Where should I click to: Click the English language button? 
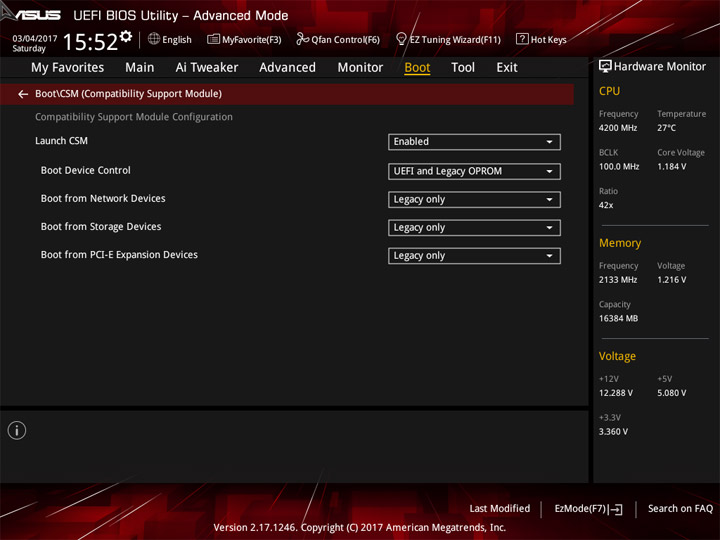177,40
